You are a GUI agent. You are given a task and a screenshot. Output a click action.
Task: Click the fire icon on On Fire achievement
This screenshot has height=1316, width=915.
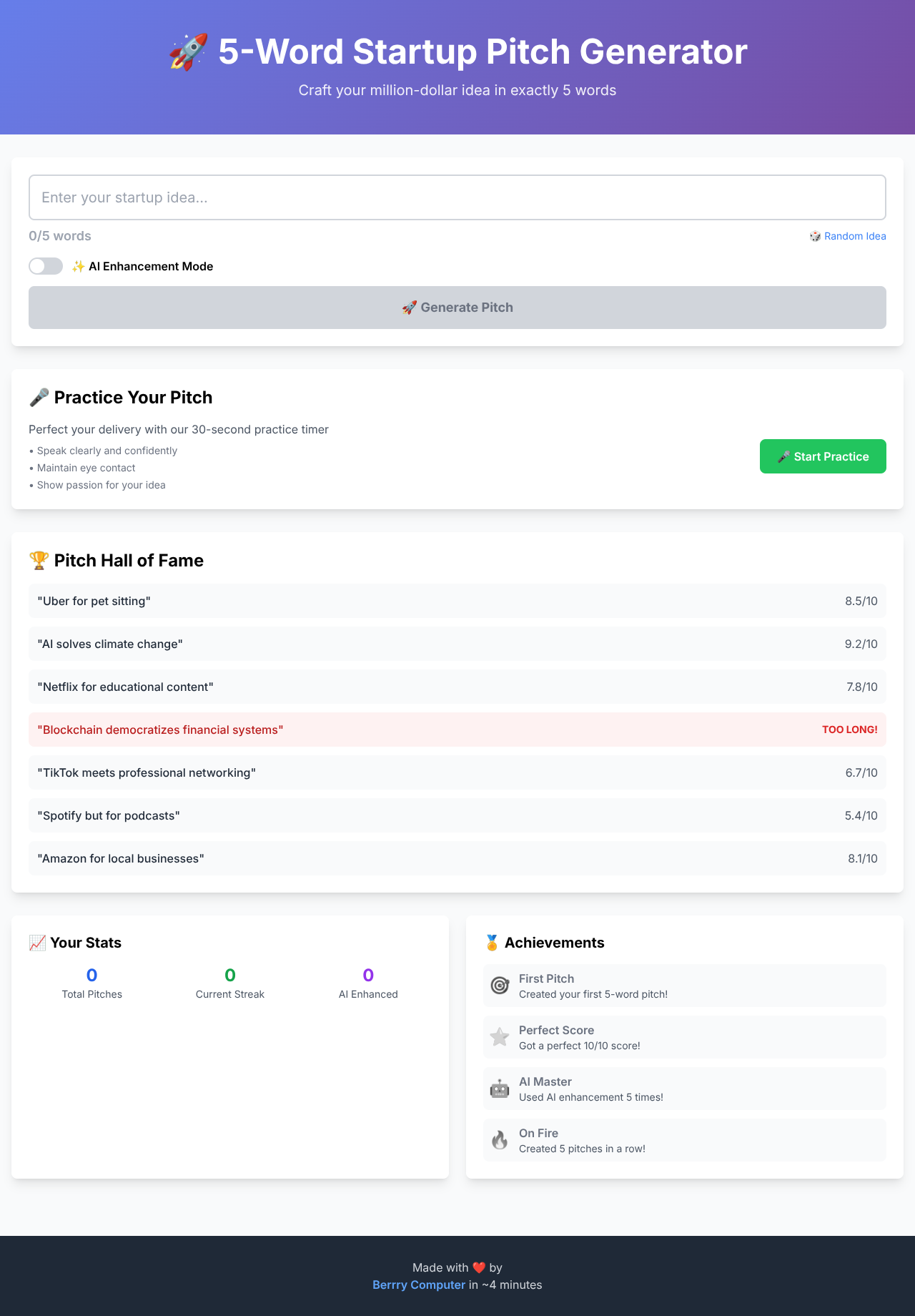500,1139
